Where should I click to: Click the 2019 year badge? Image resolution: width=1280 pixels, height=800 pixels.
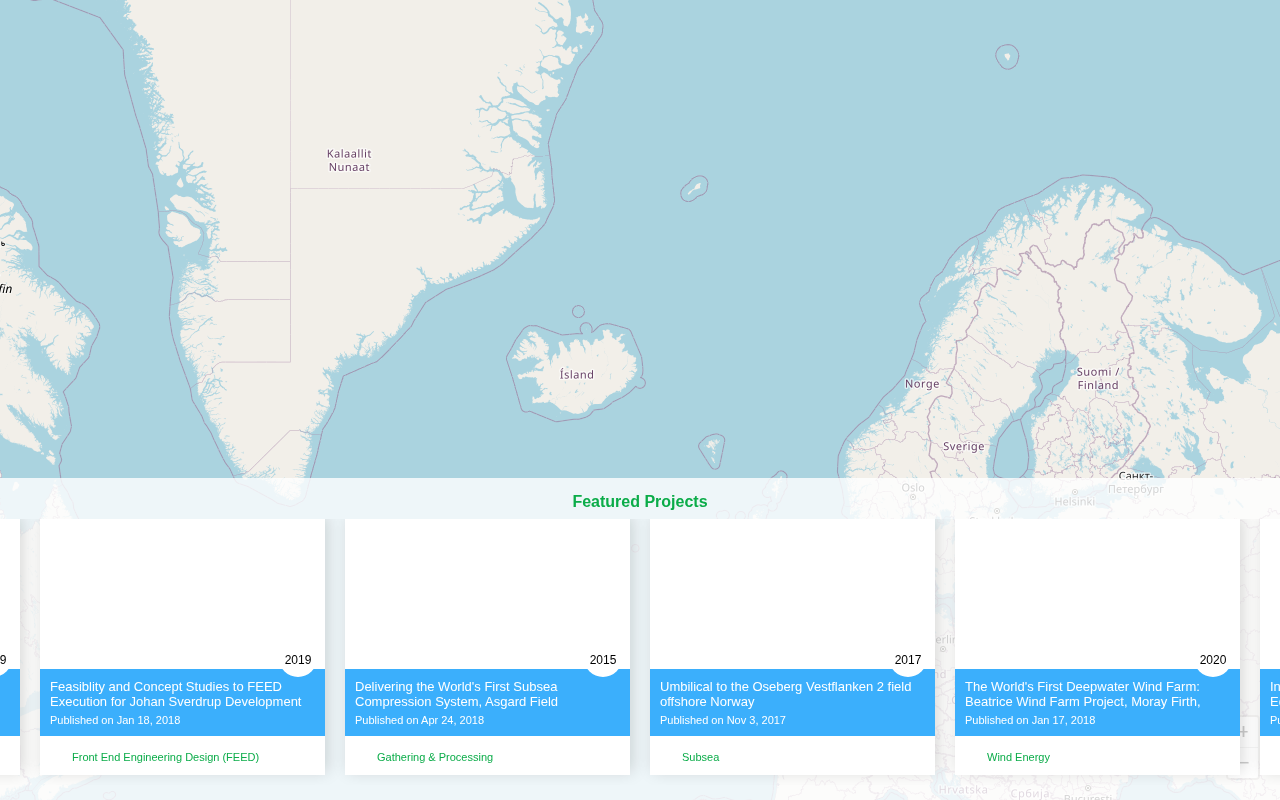pyautogui.click(x=298, y=660)
